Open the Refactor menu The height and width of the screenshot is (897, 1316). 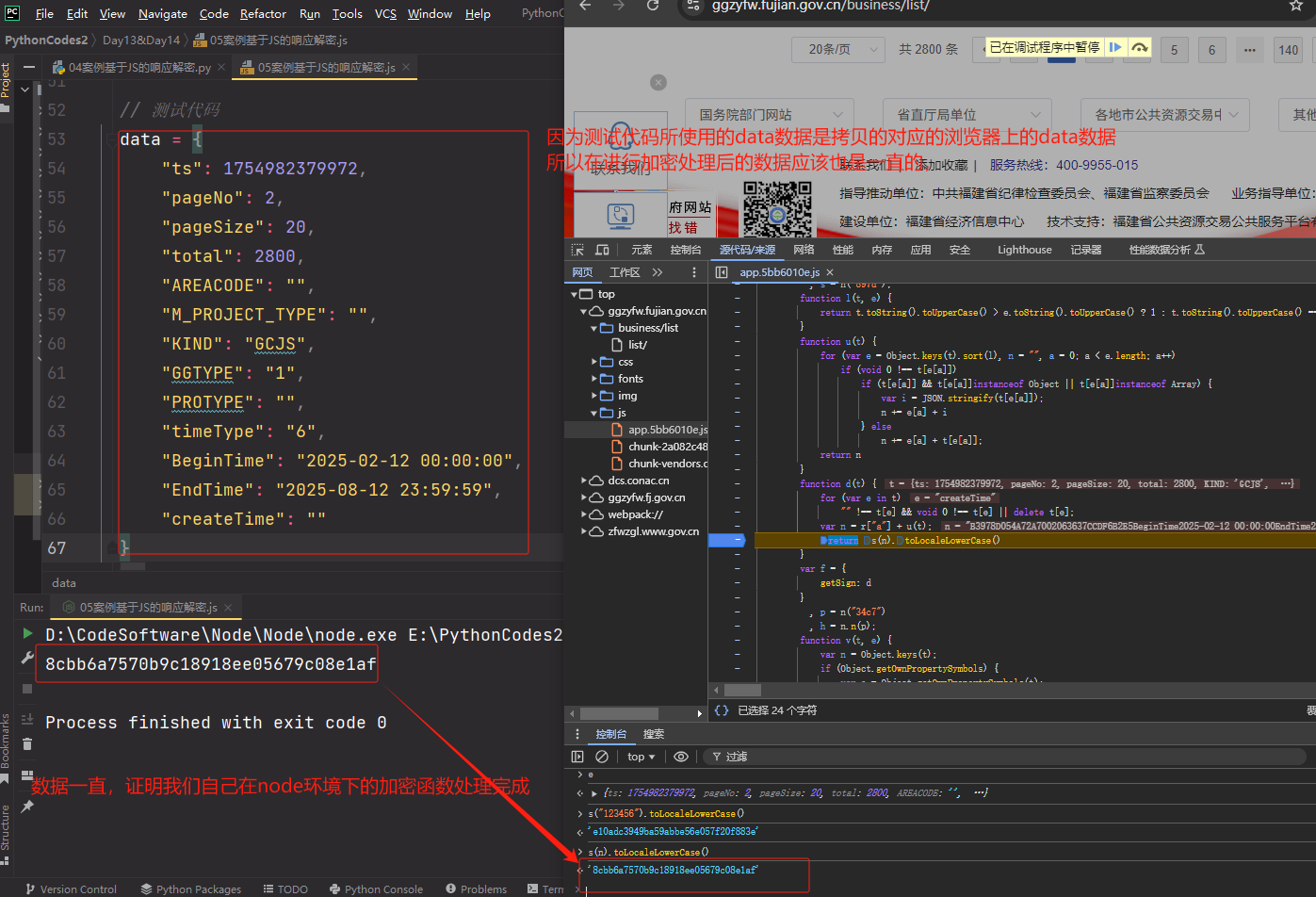pyautogui.click(x=263, y=13)
